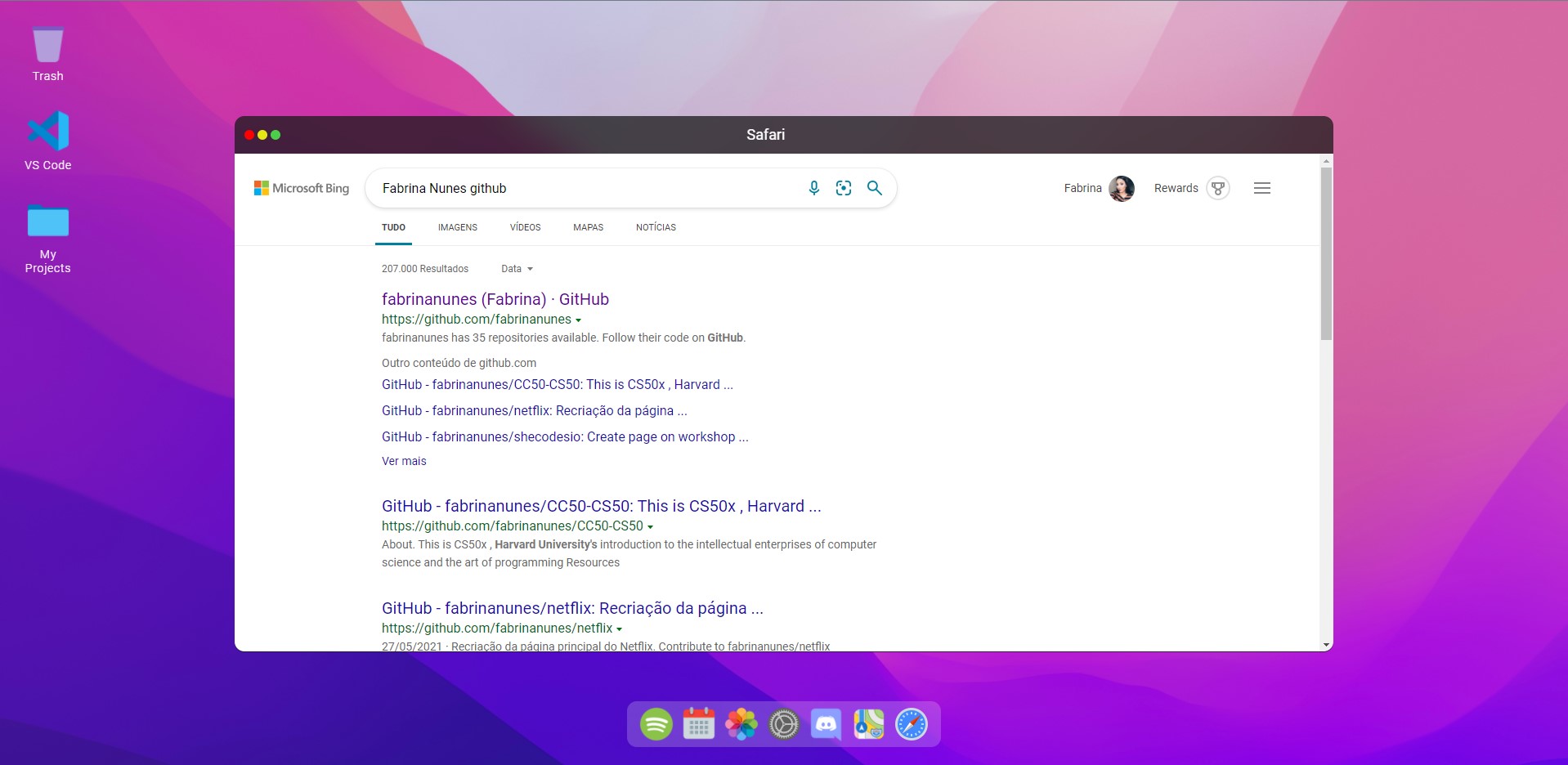This screenshot has height=765, width=1568.
Task: Click the Microsoft Bing logo
Action: click(x=302, y=187)
